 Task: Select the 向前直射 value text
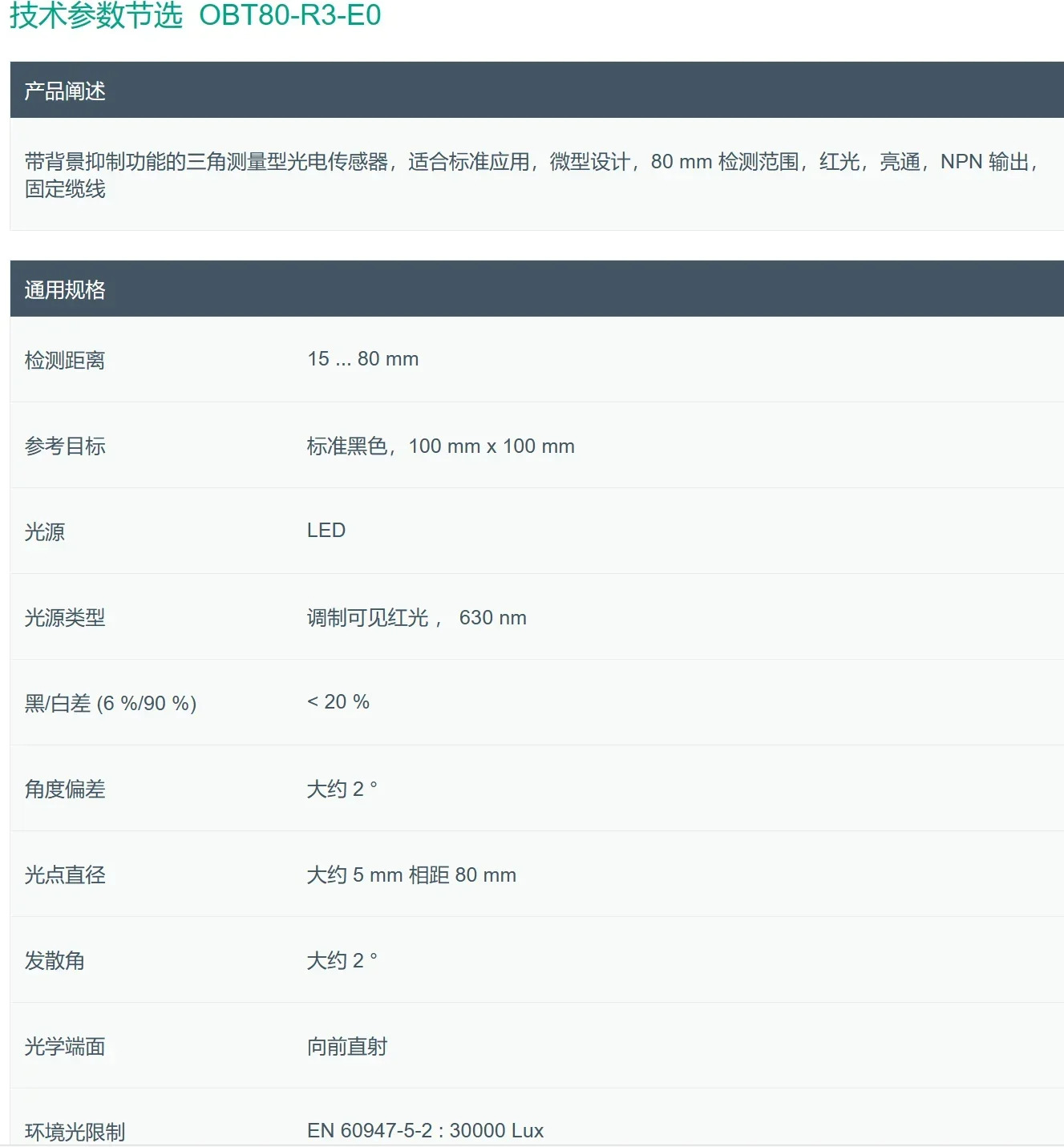tap(347, 1046)
